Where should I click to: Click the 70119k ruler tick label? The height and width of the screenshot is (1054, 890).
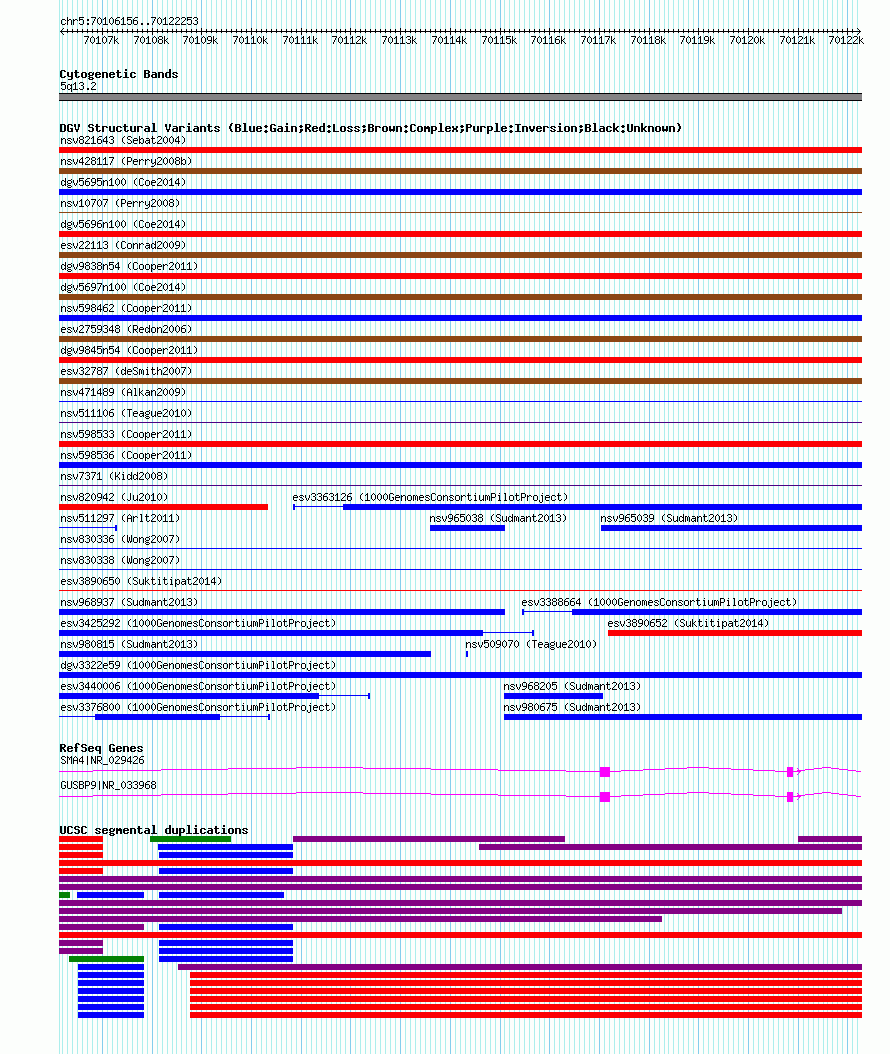697,40
